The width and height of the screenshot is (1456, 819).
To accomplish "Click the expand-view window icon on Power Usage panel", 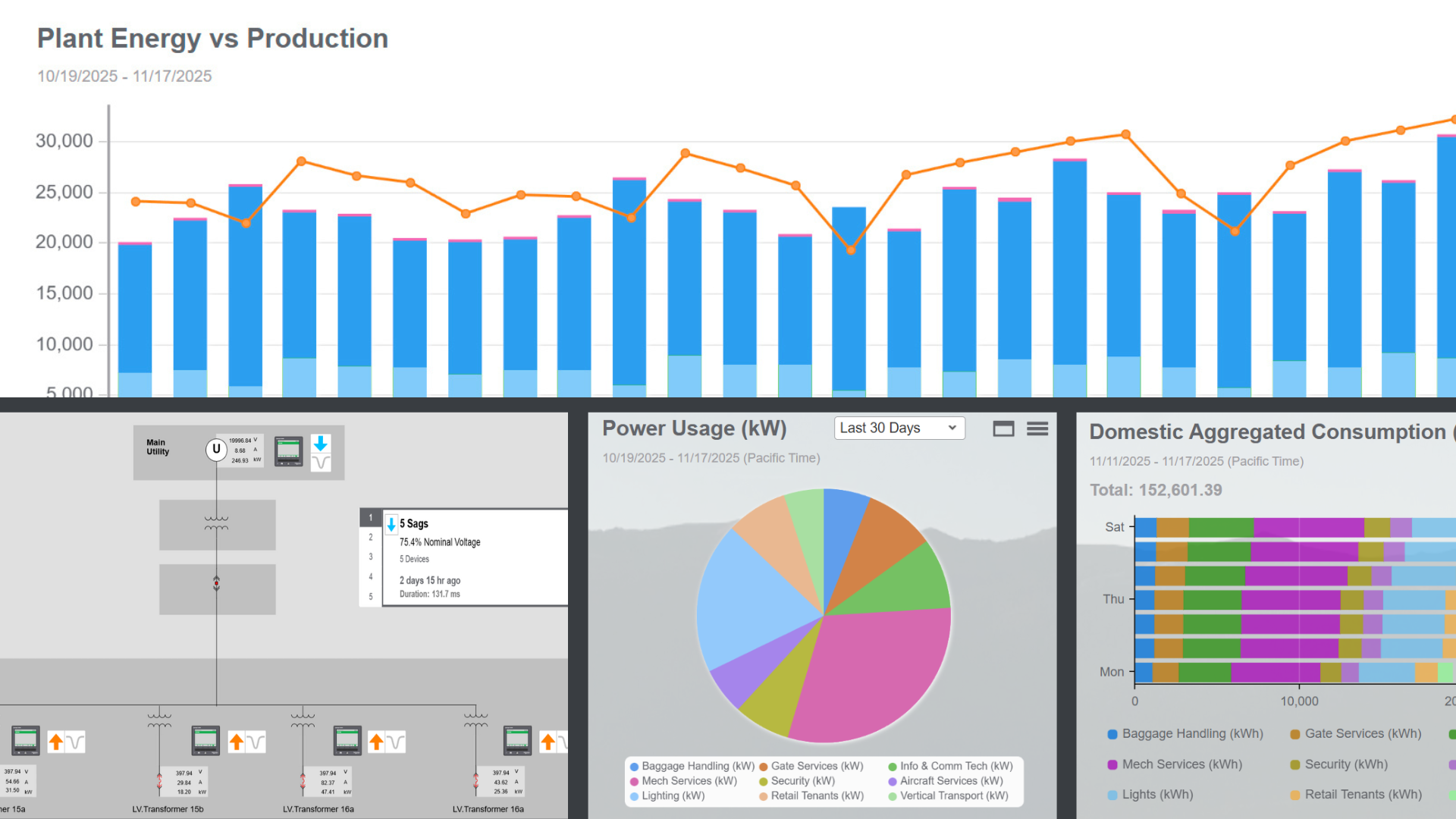I will 1003,428.
